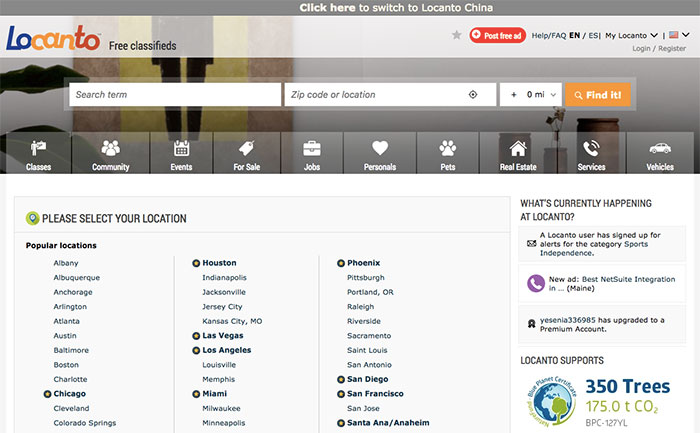Select Arlington location
The image size is (700, 433).
coord(70,307)
